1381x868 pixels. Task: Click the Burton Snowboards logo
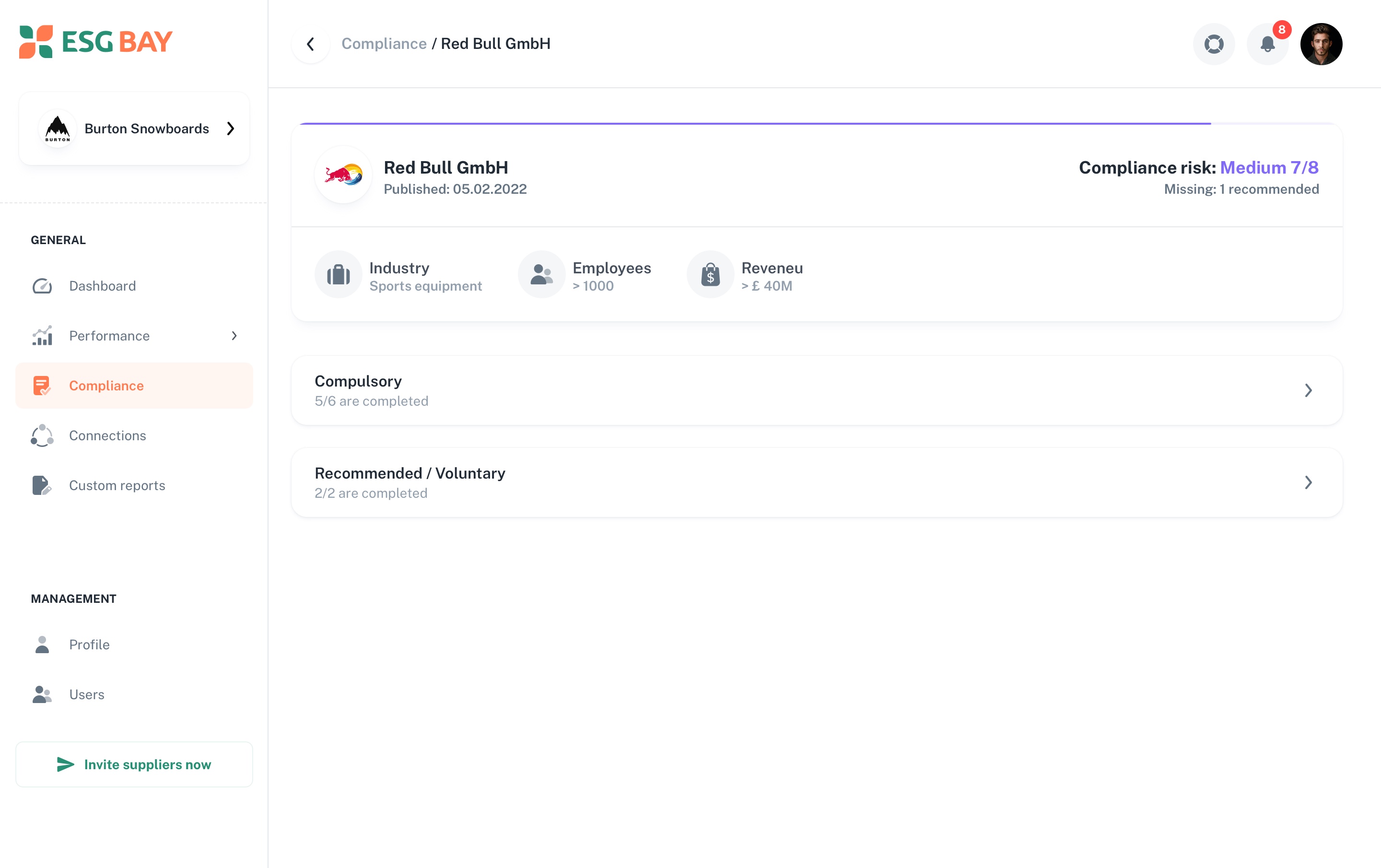point(58,129)
